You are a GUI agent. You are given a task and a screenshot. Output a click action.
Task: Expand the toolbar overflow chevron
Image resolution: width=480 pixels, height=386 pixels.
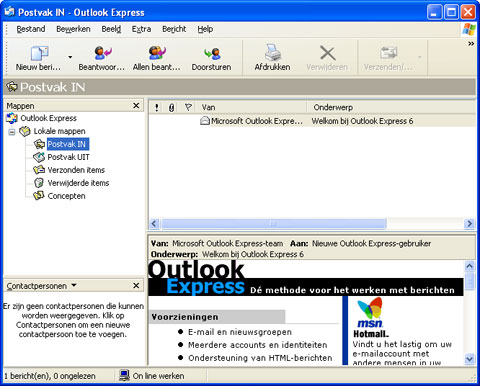[x=471, y=44]
